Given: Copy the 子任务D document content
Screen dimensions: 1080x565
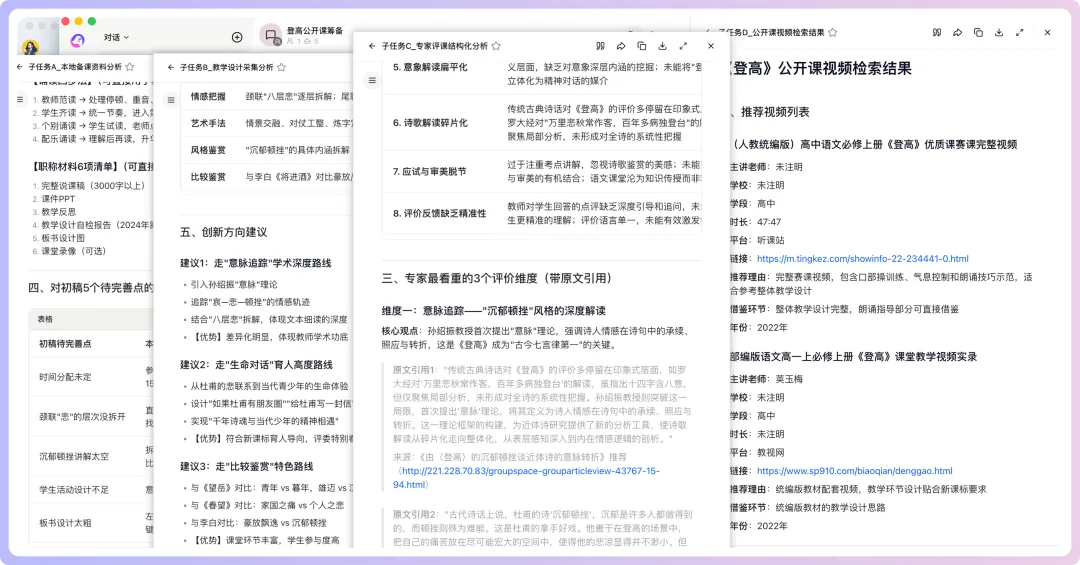Looking at the screenshot, I should point(978,32).
